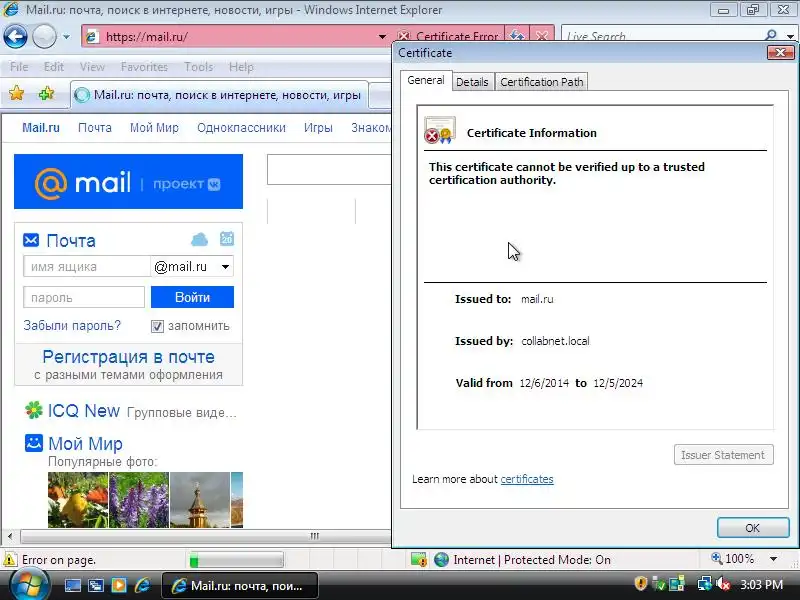Open the Help menu
This screenshot has width=800, height=600.
(241, 67)
